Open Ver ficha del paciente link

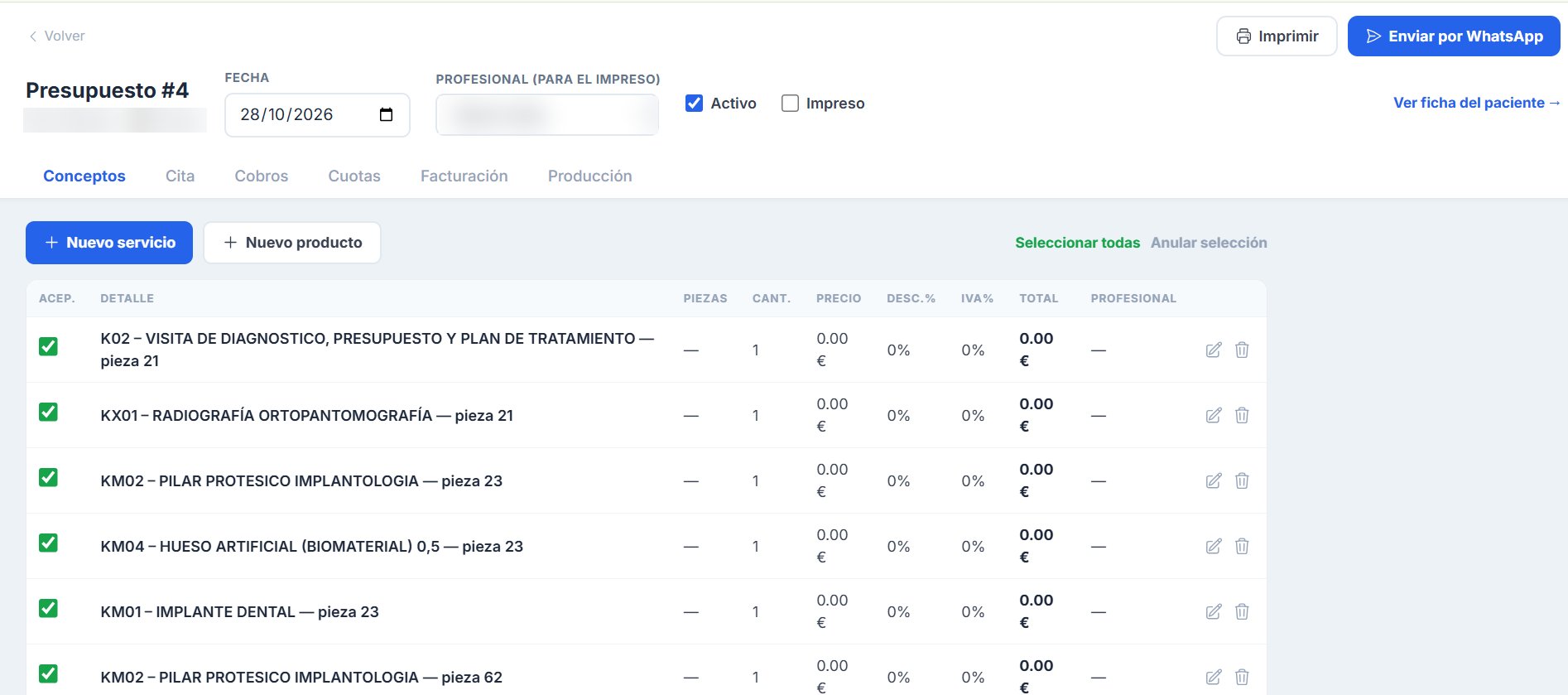point(1477,103)
